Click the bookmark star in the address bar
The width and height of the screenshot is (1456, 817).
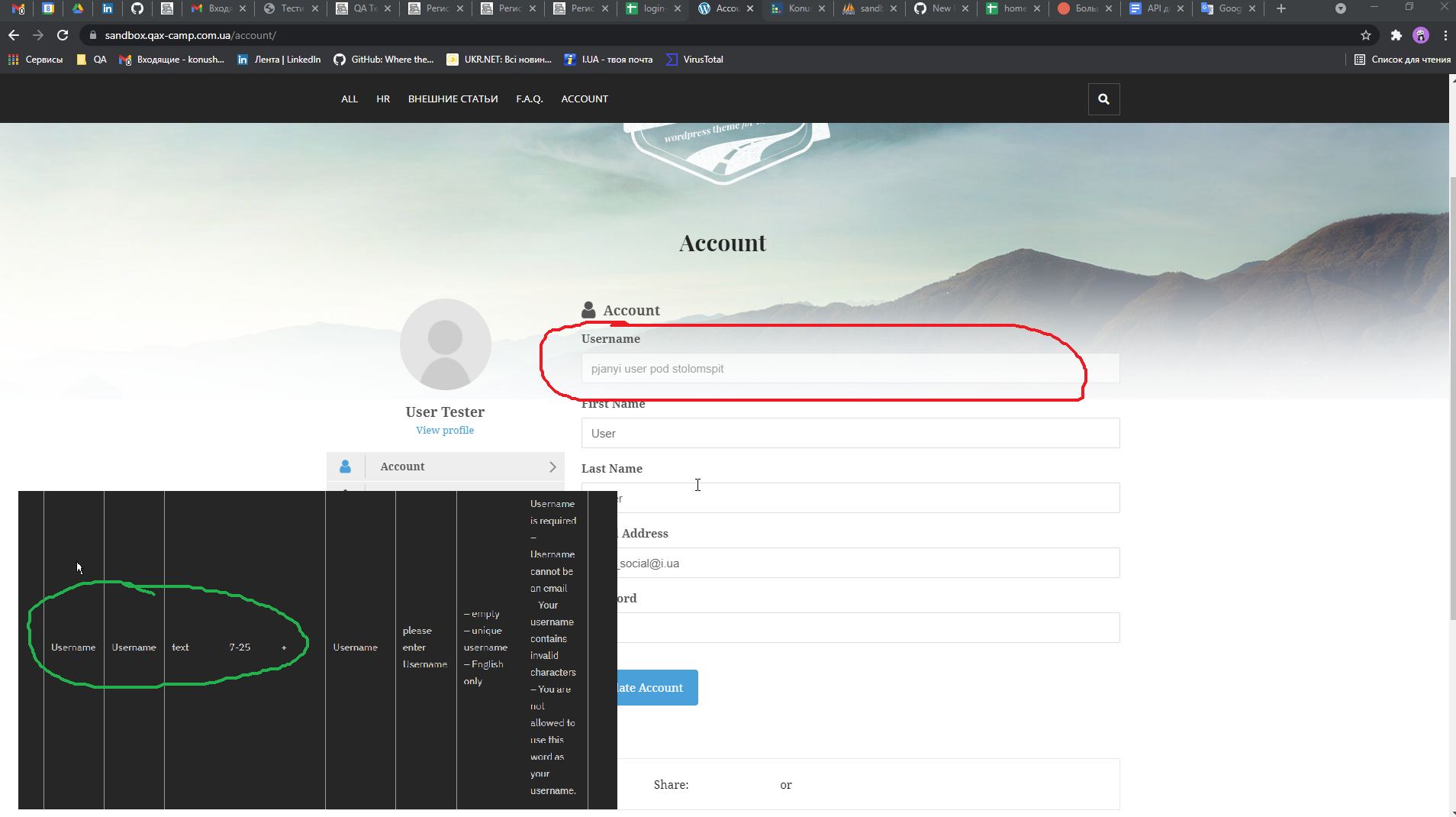[1366, 35]
